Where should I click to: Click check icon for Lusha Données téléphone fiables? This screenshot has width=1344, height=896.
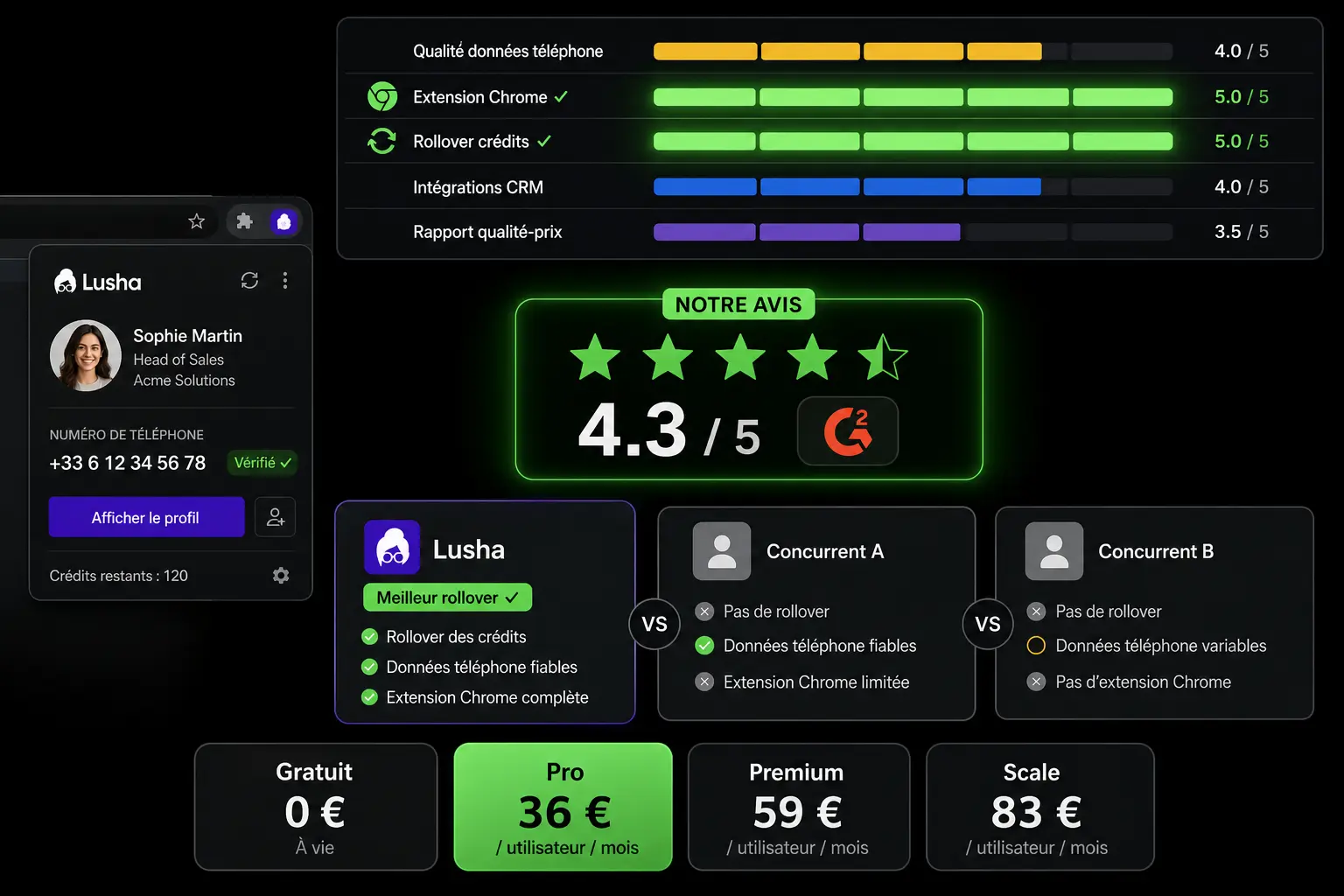click(x=370, y=667)
